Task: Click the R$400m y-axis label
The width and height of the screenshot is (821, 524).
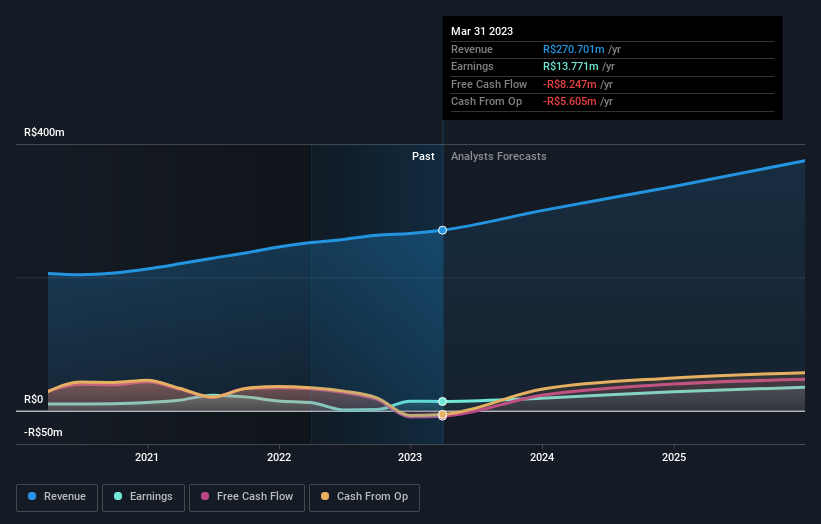Action: [x=45, y=132]
